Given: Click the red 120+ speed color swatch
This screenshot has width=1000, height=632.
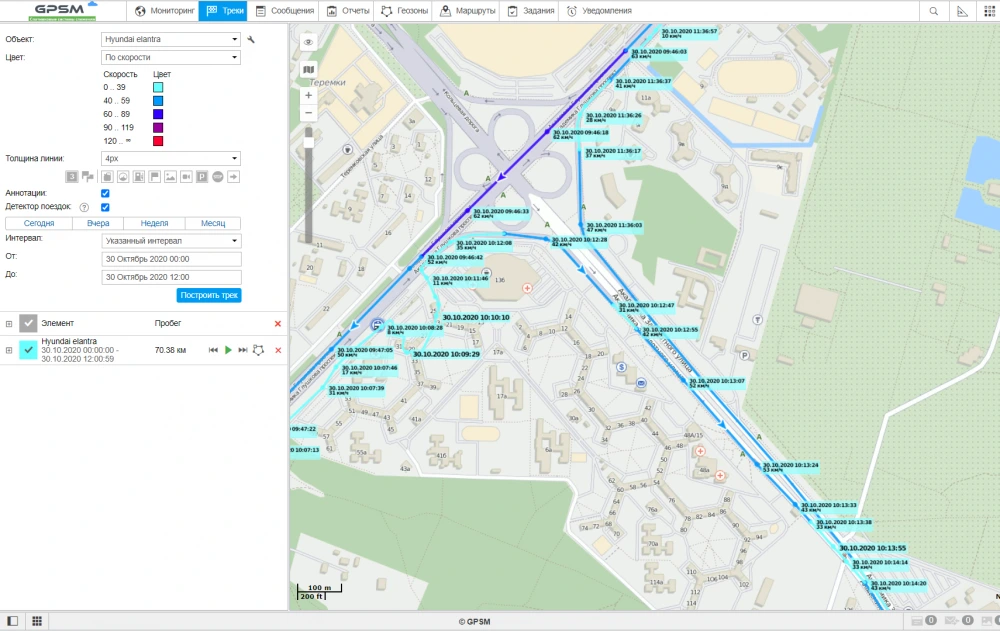Looking at the screenshot, I should point(158,141).
